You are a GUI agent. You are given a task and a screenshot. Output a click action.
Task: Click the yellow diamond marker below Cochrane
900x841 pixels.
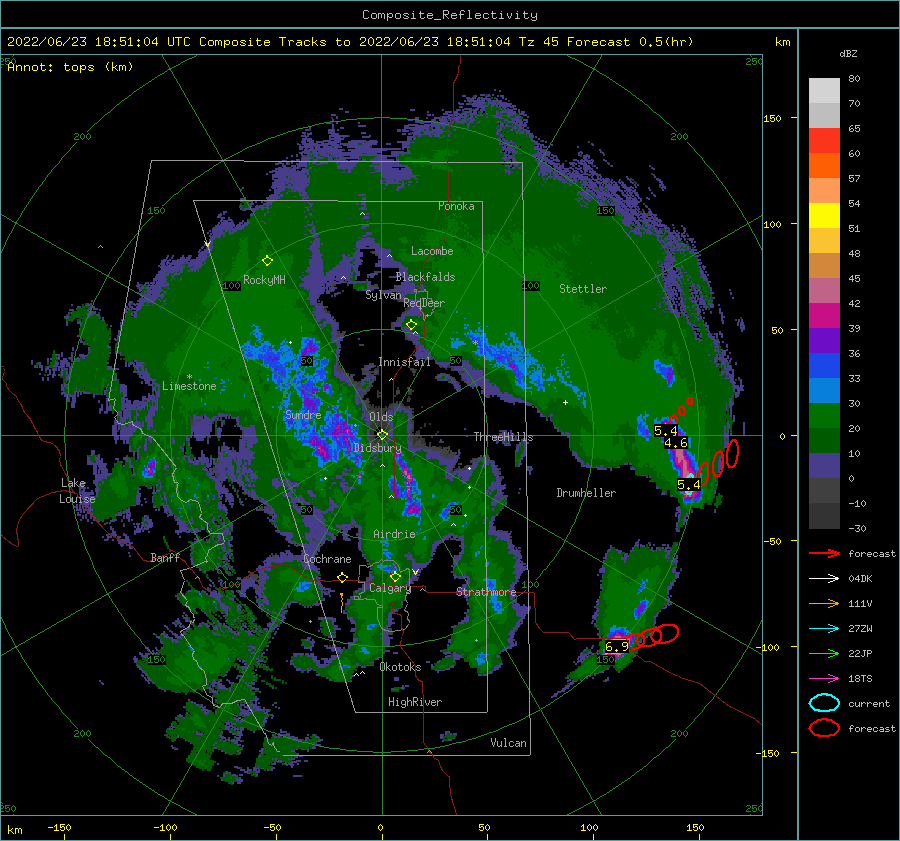coord(342,577)
